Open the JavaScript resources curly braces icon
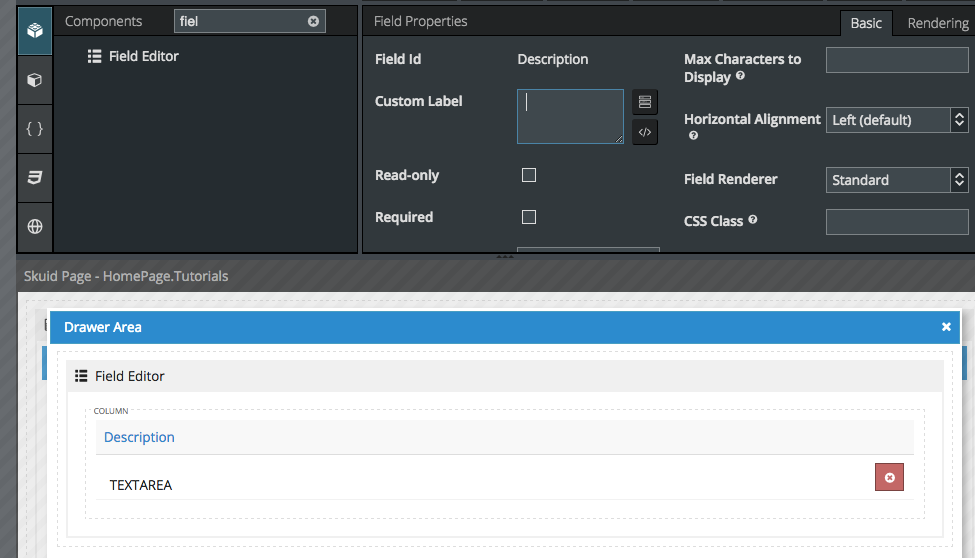 35,129
